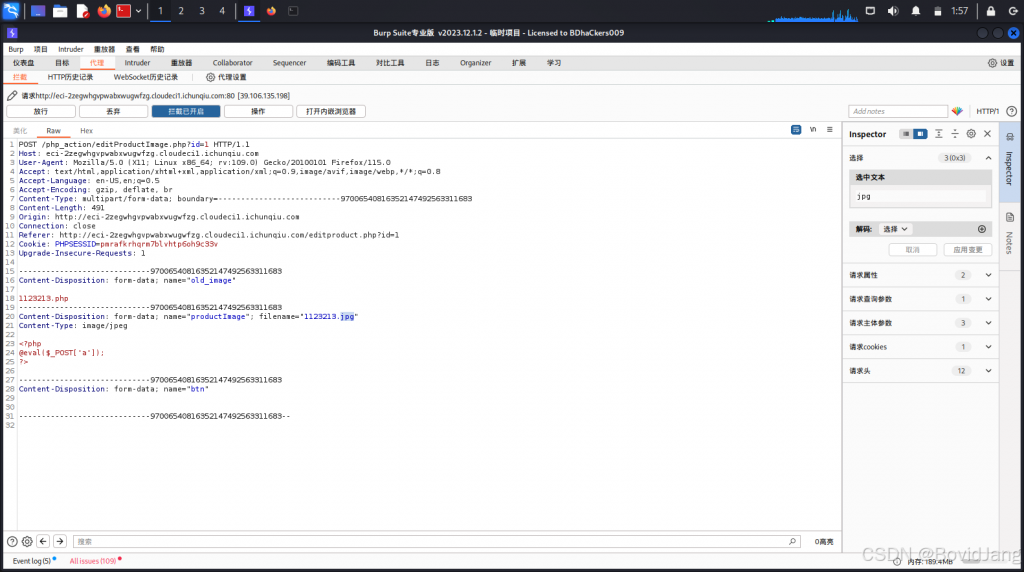Click the 应用变更 apply changes button
This screenshot has height=572, width=1024.
(968, 249)
